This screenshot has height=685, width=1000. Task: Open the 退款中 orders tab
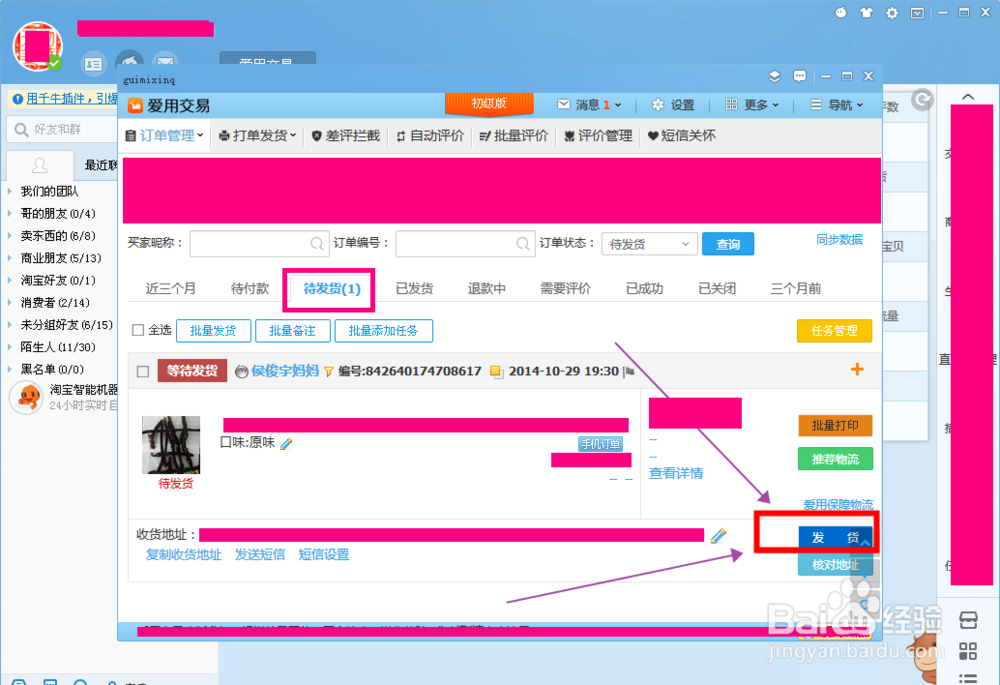tap(487, 287)
